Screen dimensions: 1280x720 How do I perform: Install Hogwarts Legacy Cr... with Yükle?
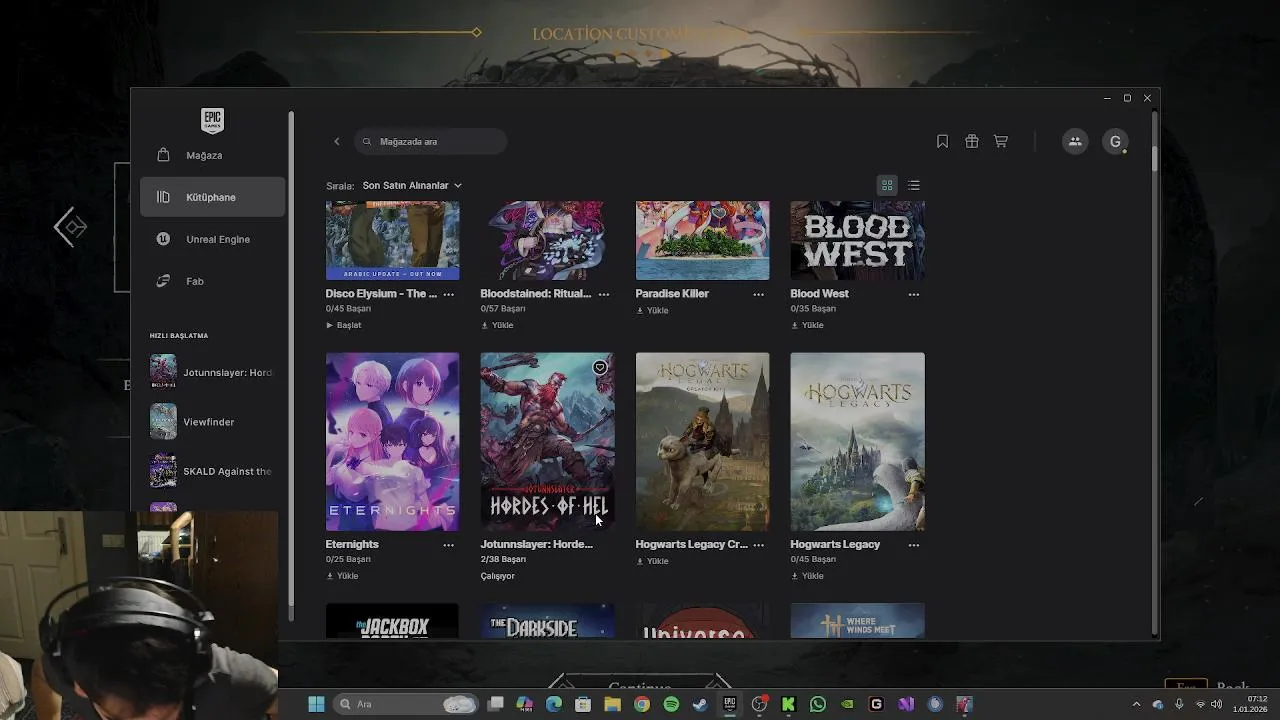pos(653,561)
